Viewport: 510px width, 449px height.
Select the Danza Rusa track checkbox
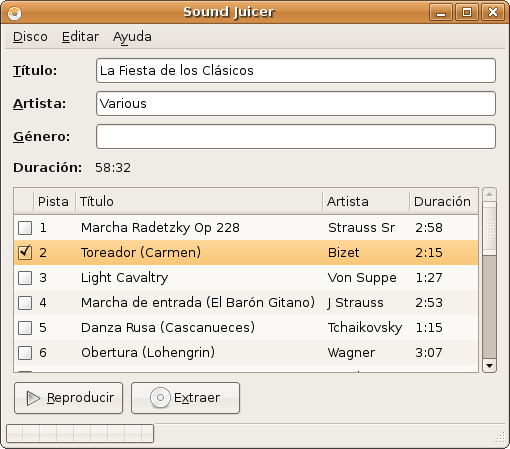pos(25,328)
